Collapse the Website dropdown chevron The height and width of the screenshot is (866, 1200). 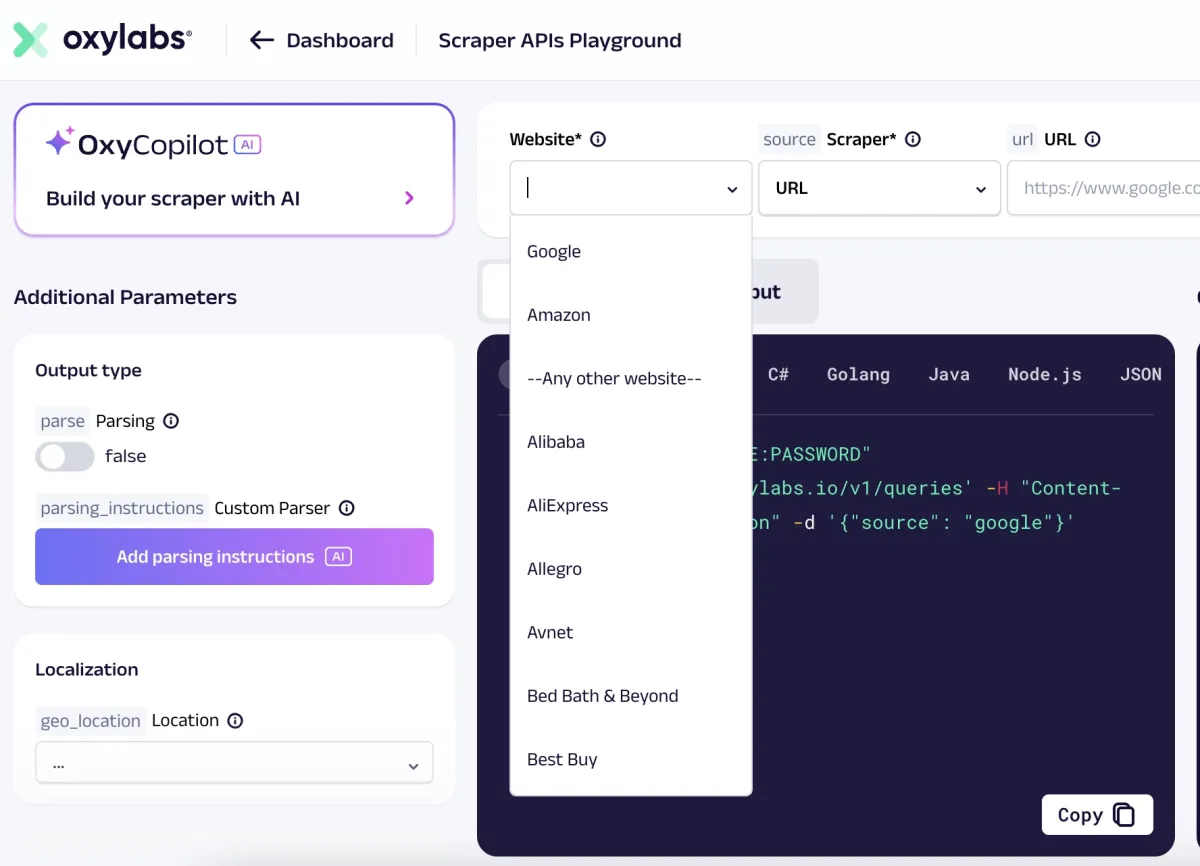click(732, 189)
